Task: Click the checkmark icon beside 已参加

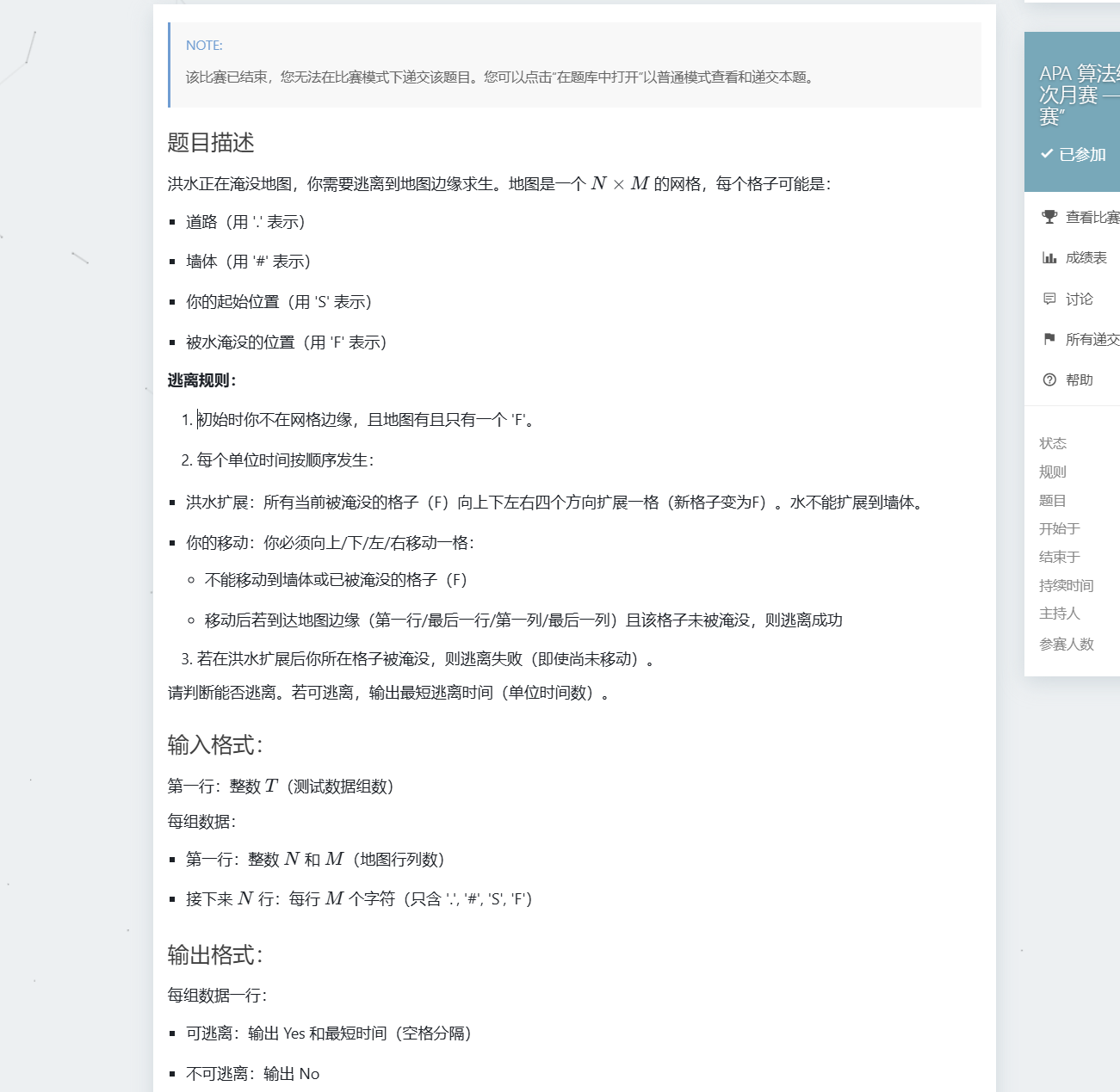Action: (x=1047, y=154)
